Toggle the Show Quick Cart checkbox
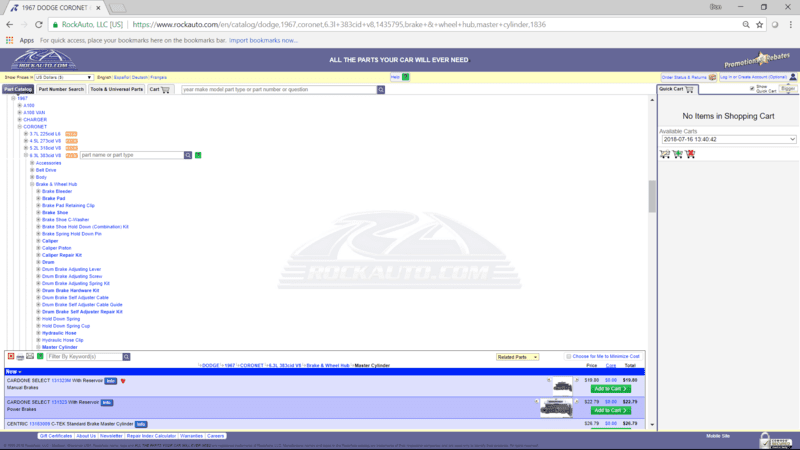Viewport: 800px width, 450px height. (x=752, y=88)
